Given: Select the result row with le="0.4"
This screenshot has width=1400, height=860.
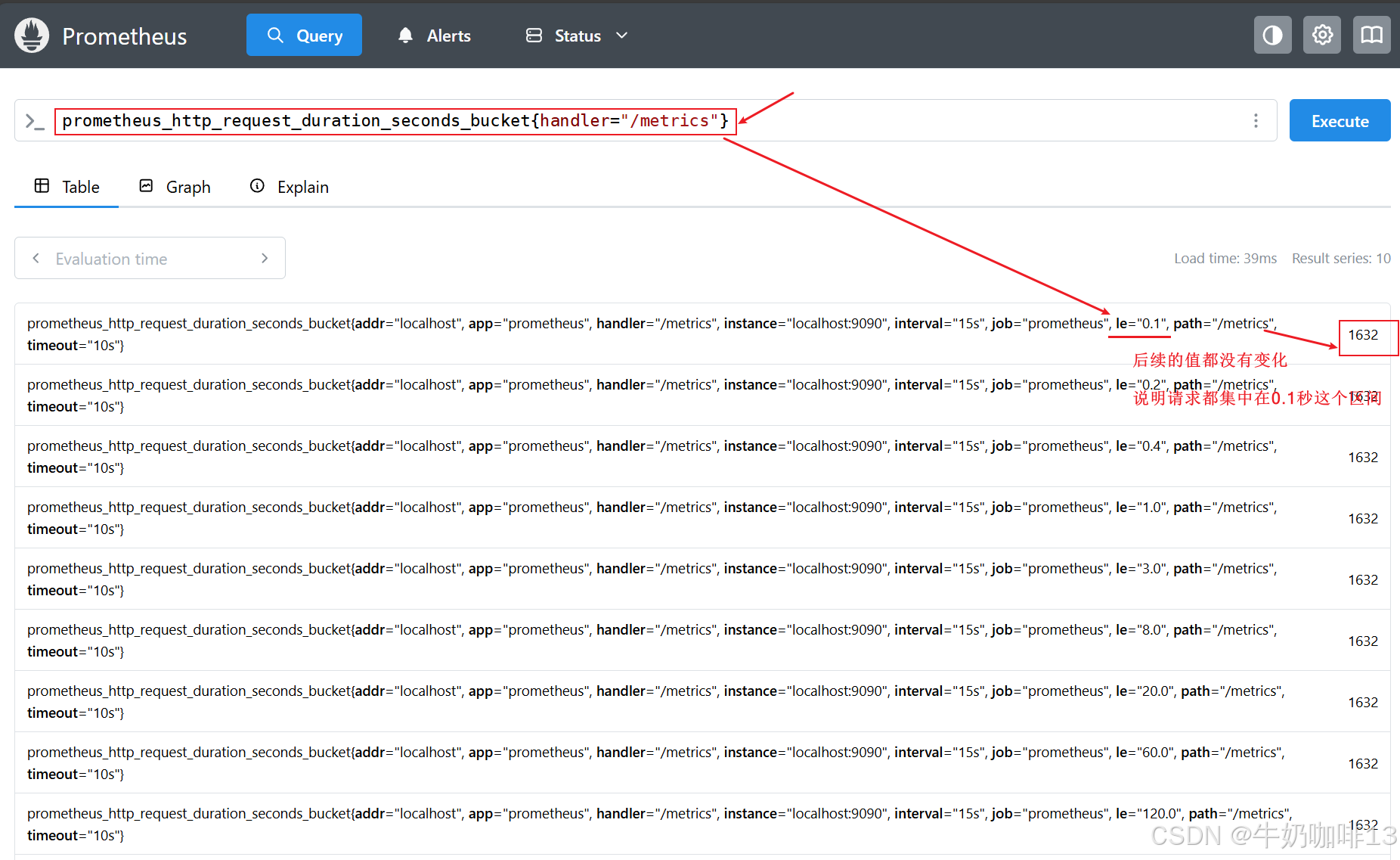Looking at the screenshot, I should pos(702,457).
